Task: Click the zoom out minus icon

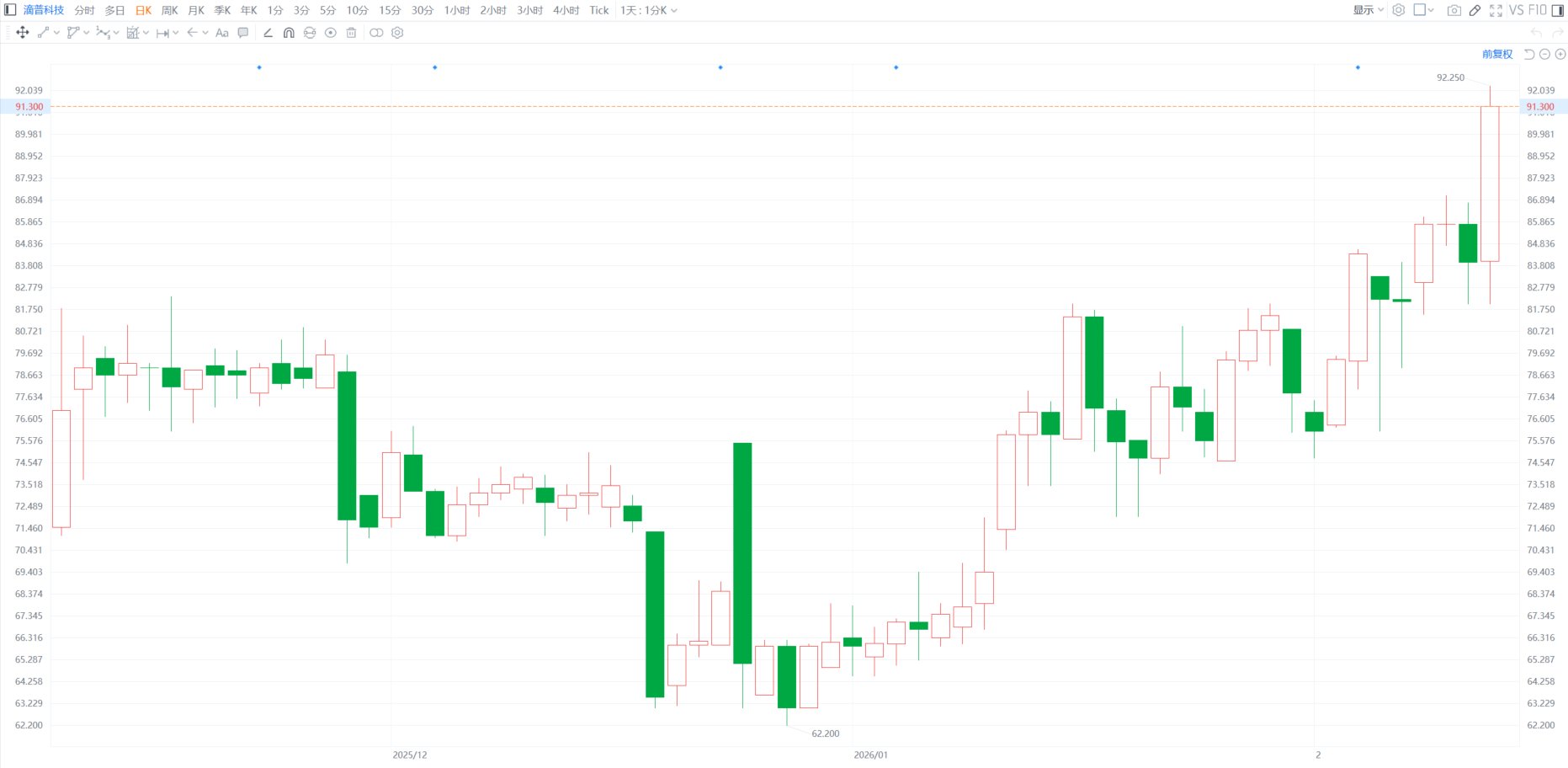Action: 1544,54
